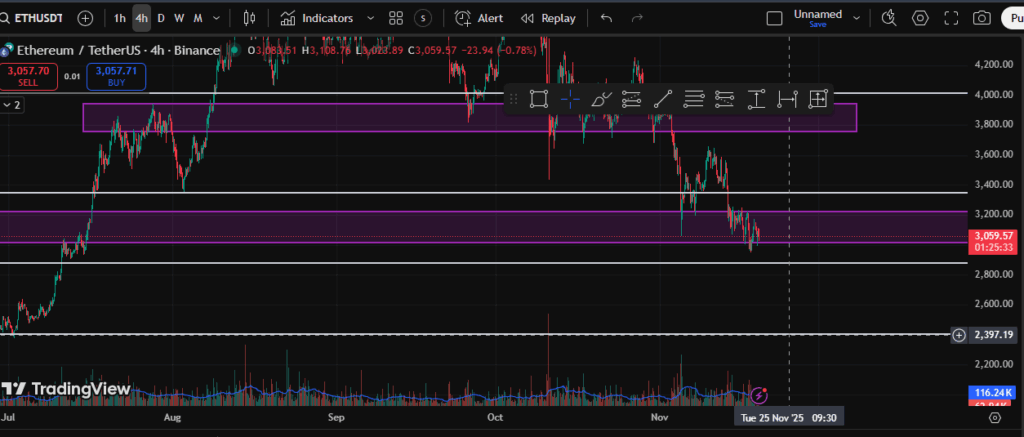Viewport: 1024px width, 437px height.
Task: Click the Sep label on time axis
Action: point(336,417)
